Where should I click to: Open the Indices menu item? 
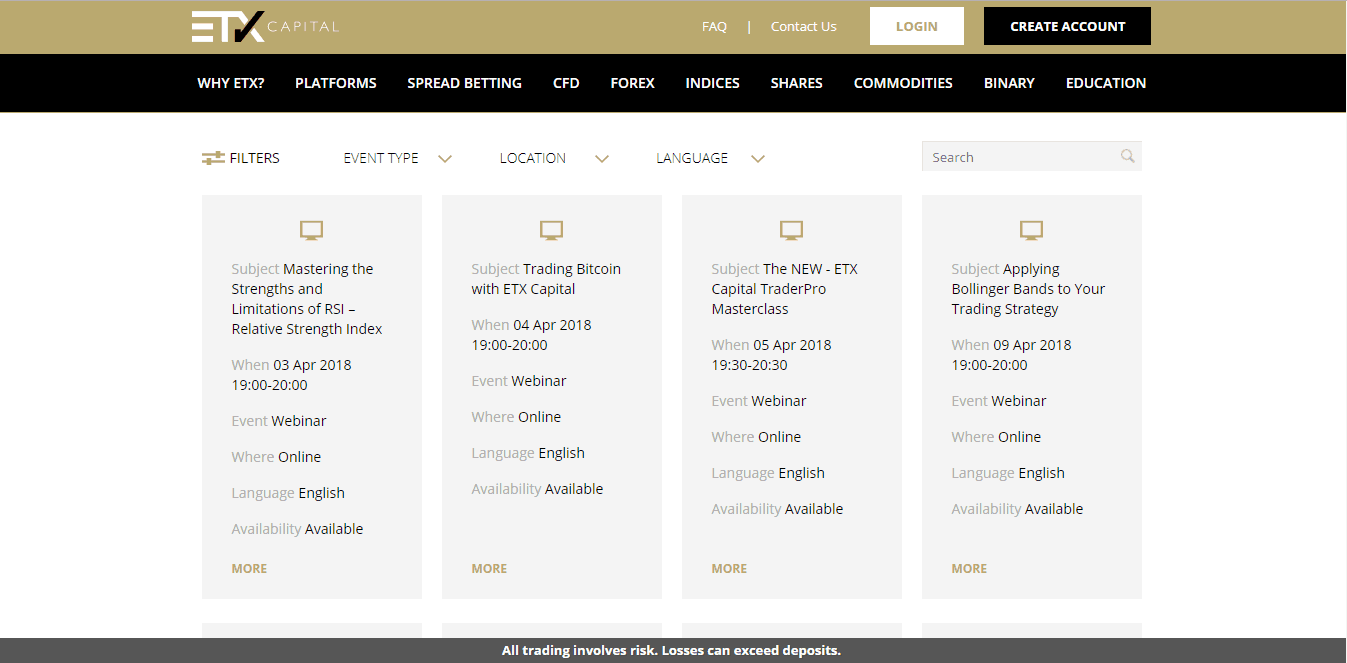pyautogui.click(x=713, y=83)
